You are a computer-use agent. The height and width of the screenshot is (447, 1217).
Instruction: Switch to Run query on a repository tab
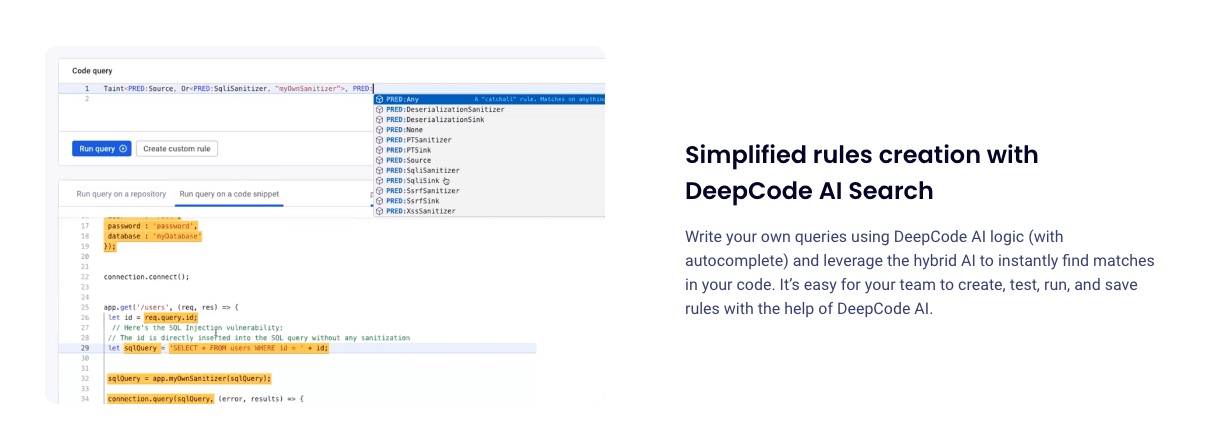121,194
